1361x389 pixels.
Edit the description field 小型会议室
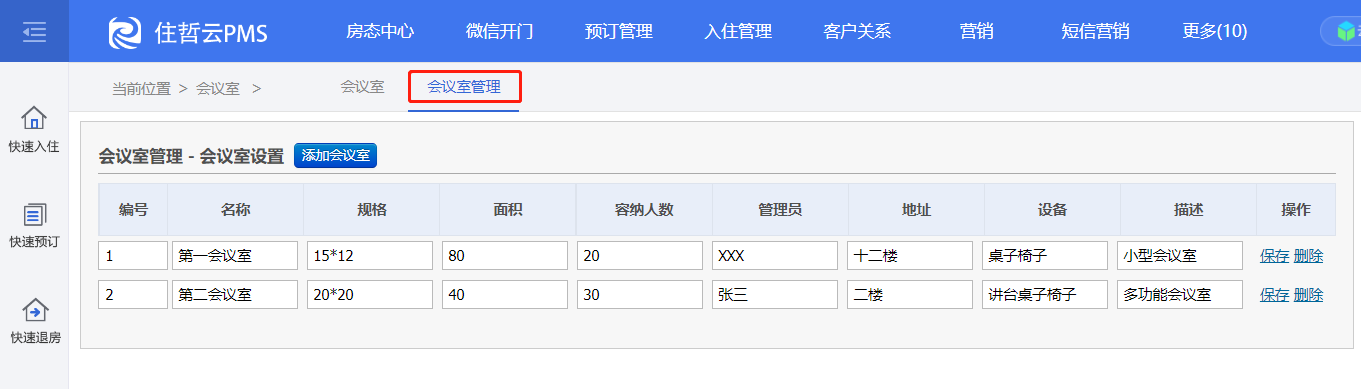pyautogui.click(x=1180, y=256)
